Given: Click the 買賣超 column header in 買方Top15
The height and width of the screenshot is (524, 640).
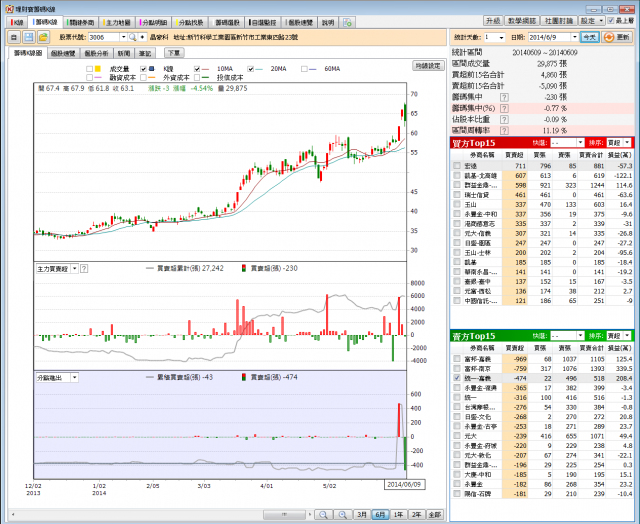Looking at the screenshot, I should tap(514, 155).
